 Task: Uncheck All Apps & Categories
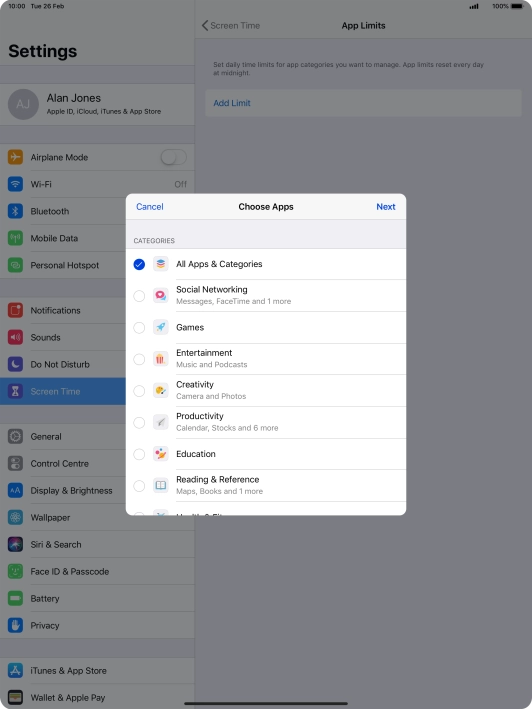(139, 264)
